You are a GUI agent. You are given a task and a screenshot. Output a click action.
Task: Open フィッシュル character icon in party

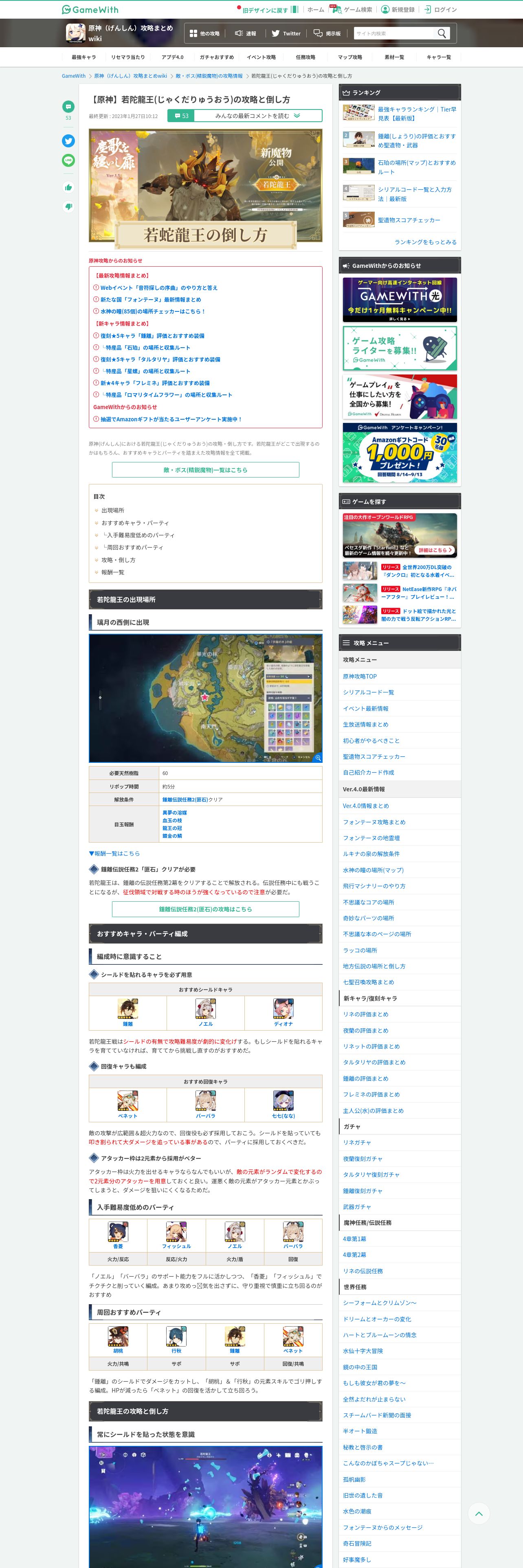pos(176,1231)
